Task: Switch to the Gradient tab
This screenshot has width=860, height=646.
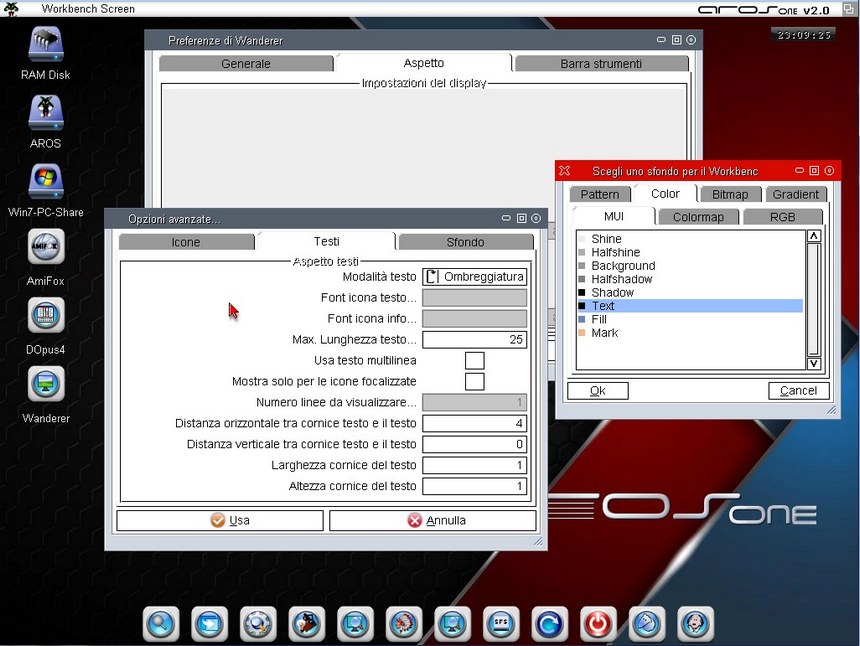Action: pyautogui.click(x=796, y=194)
